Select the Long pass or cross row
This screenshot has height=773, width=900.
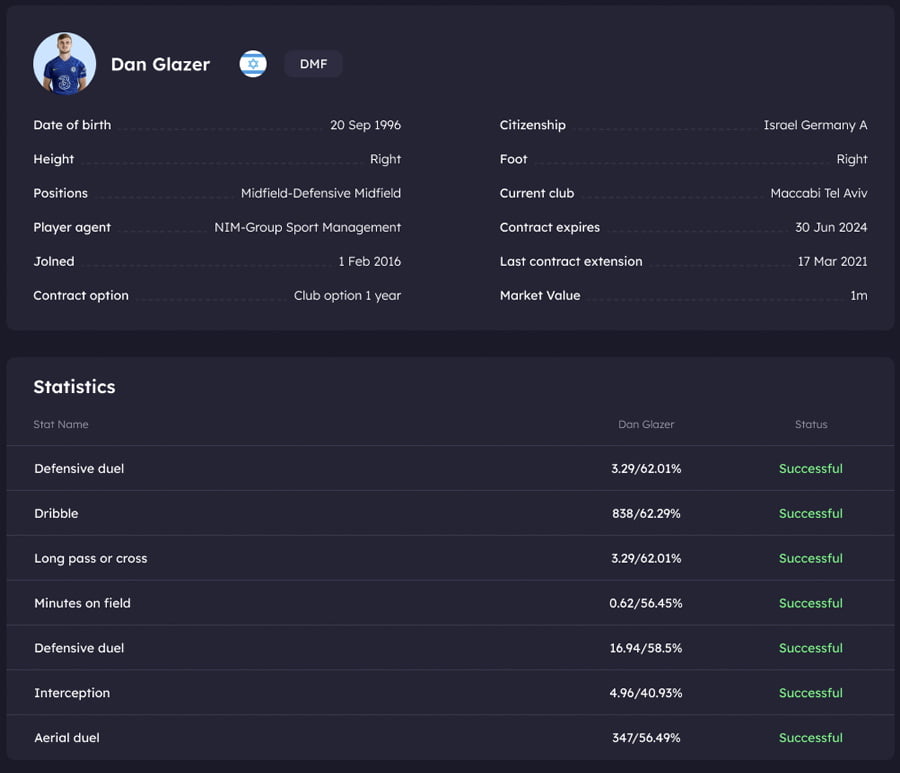[450, 558]
